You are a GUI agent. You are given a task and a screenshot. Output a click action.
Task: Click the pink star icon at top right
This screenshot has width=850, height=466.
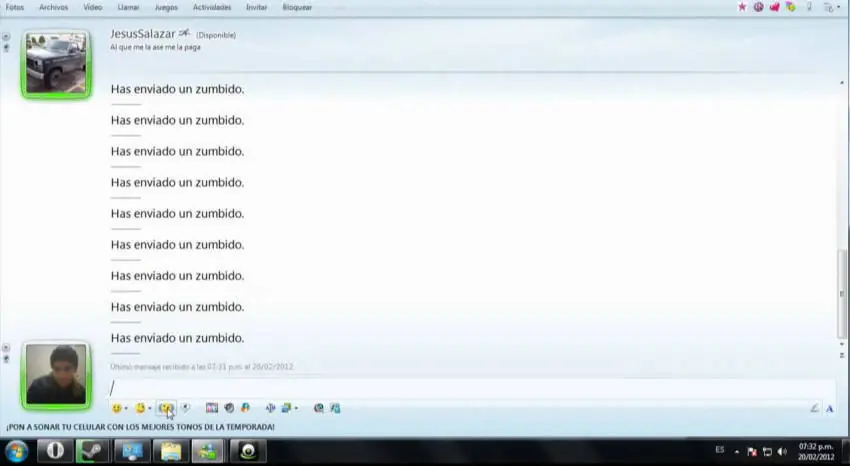tap(742, 7)
